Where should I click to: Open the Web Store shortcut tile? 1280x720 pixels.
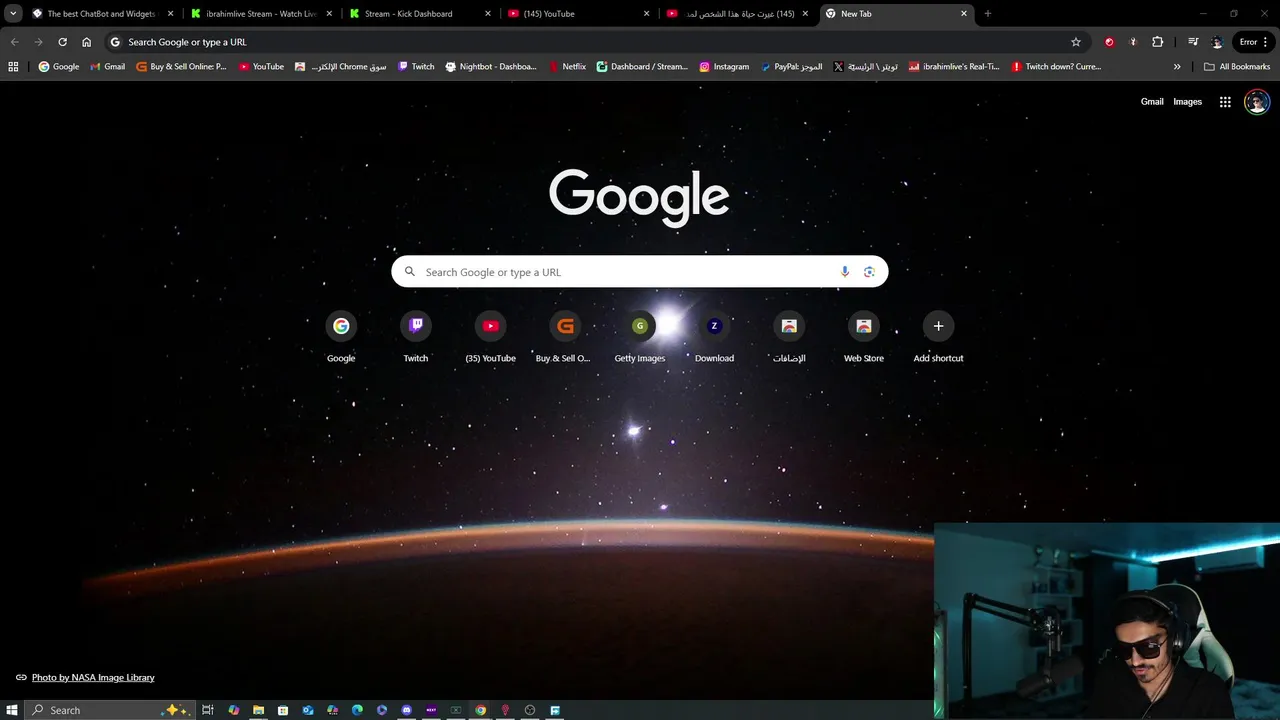864,337
